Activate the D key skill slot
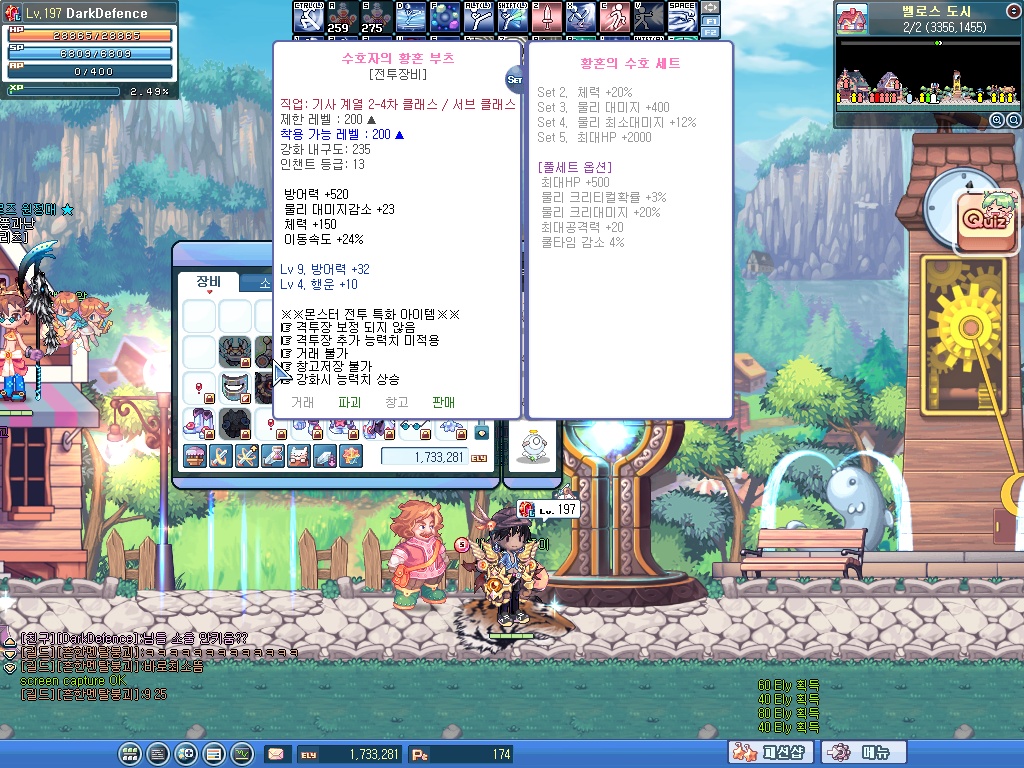Screen dimensions: 1024x768 click(410, 17)
